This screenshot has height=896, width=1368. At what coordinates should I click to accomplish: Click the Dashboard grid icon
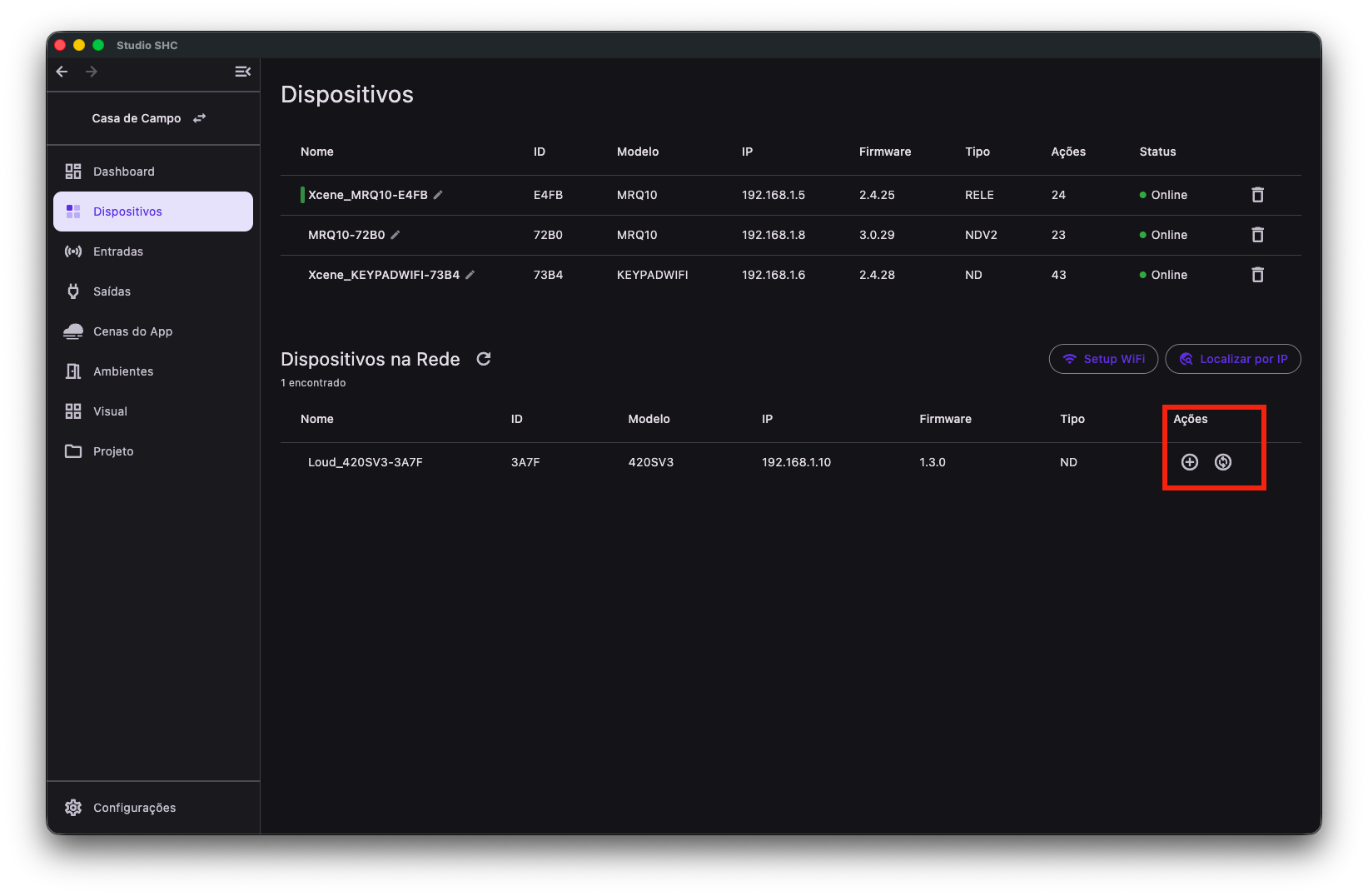coord(73,172)
